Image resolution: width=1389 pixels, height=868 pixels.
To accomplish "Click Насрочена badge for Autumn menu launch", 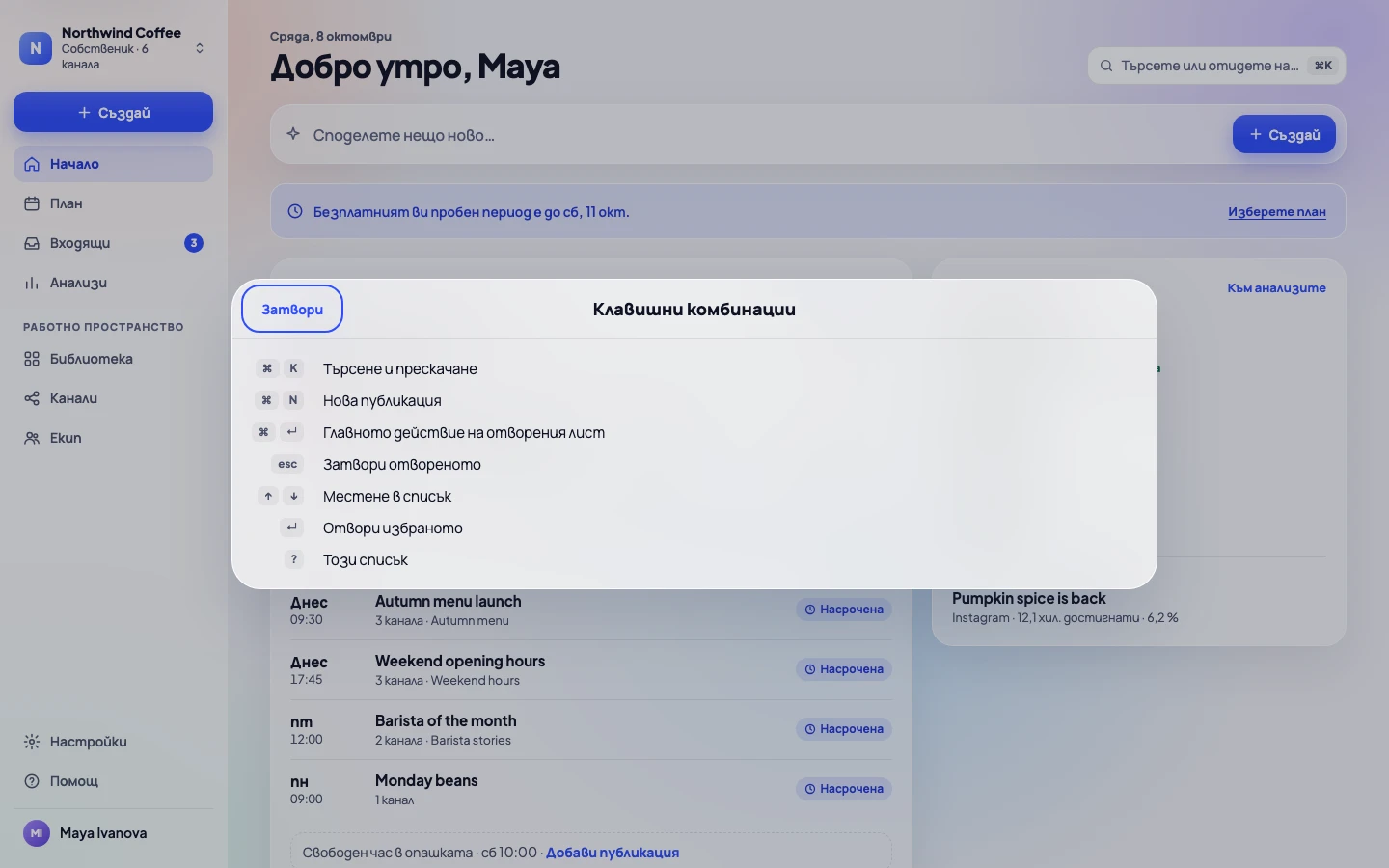I will point(844,610).
